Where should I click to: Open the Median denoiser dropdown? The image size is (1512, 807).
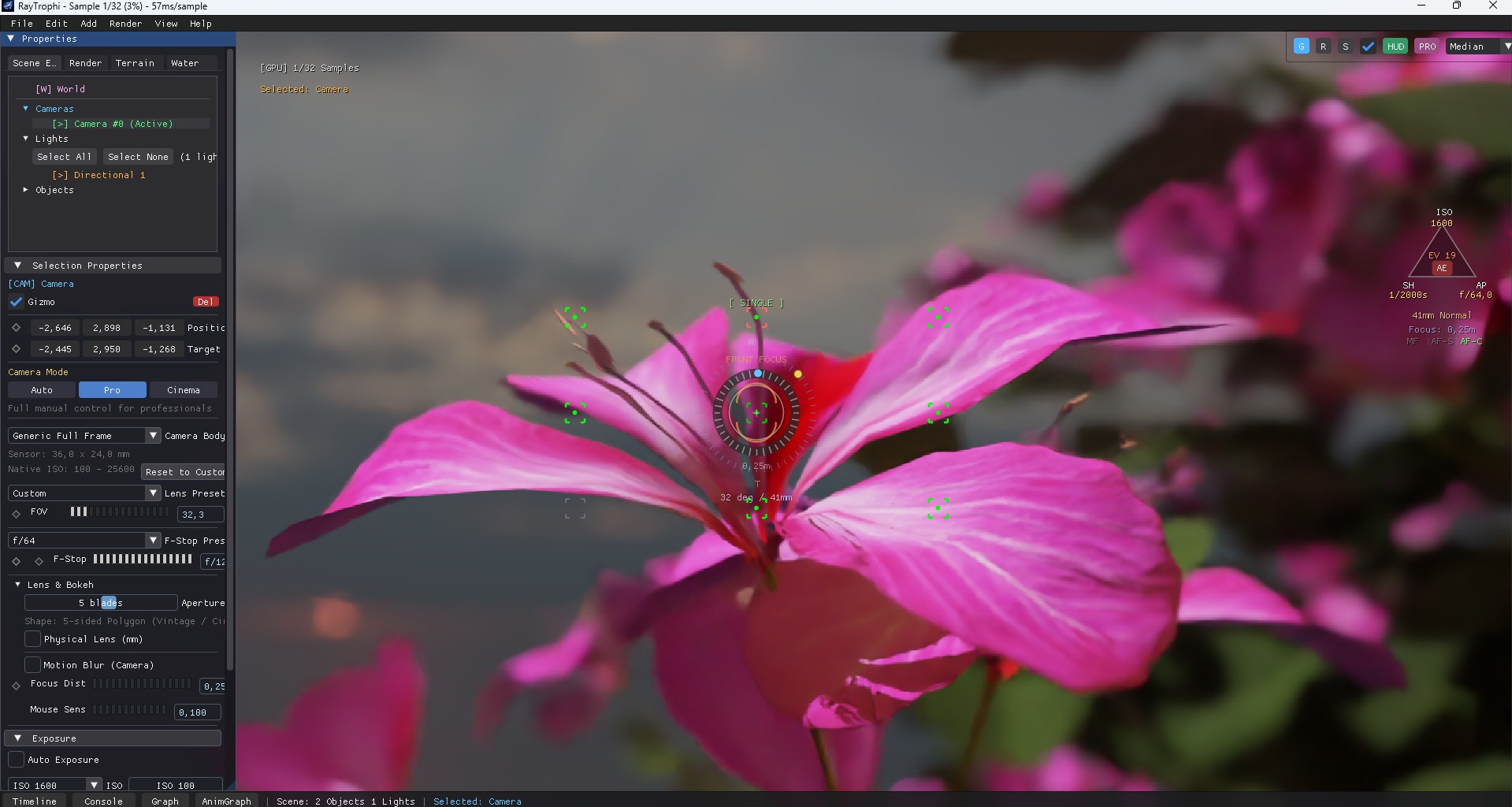click(x=1475, y=46)
